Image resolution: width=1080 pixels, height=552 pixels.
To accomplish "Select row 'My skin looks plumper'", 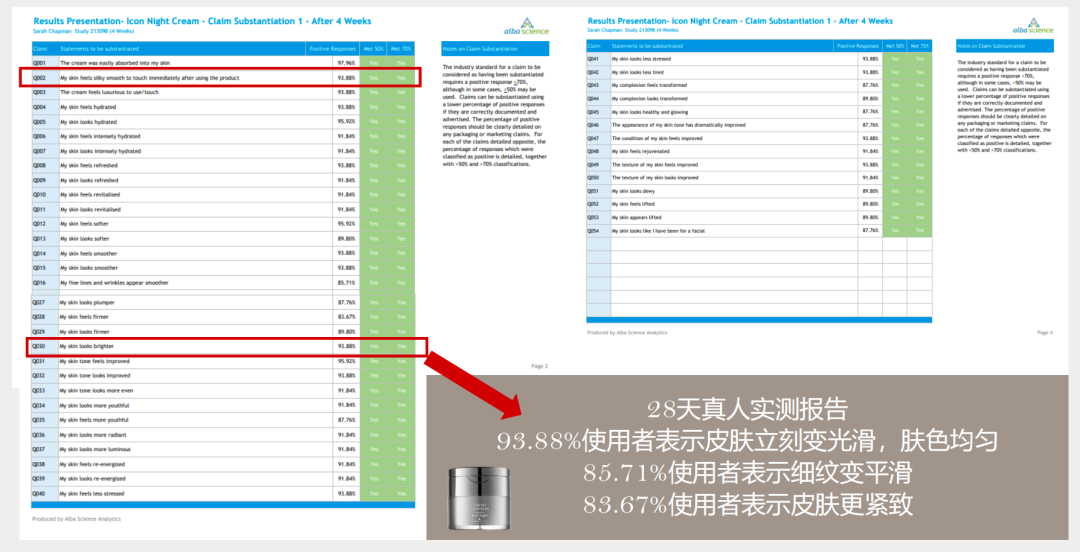I will pos(223,303).
